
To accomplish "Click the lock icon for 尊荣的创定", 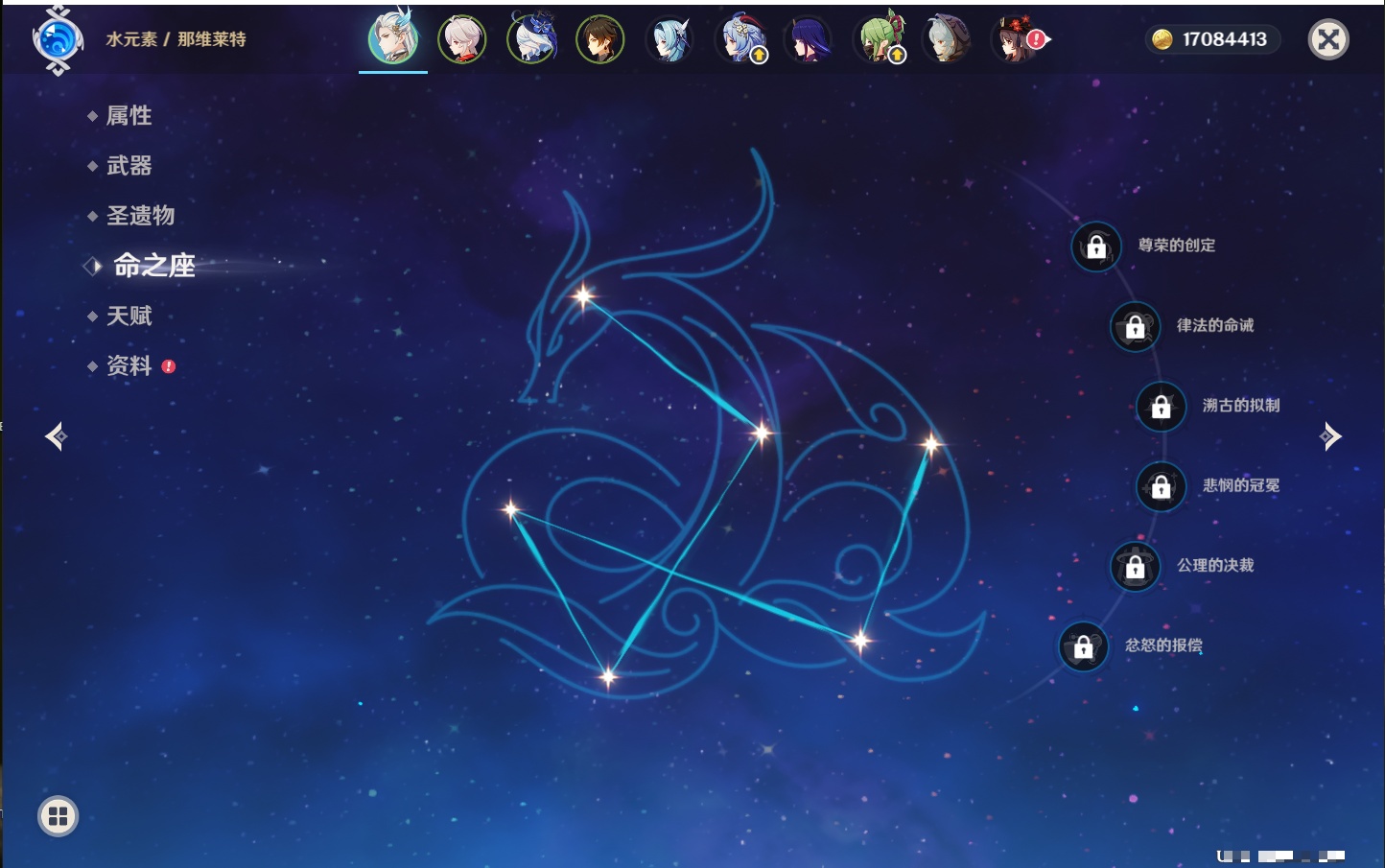I will click(1096, 246).
